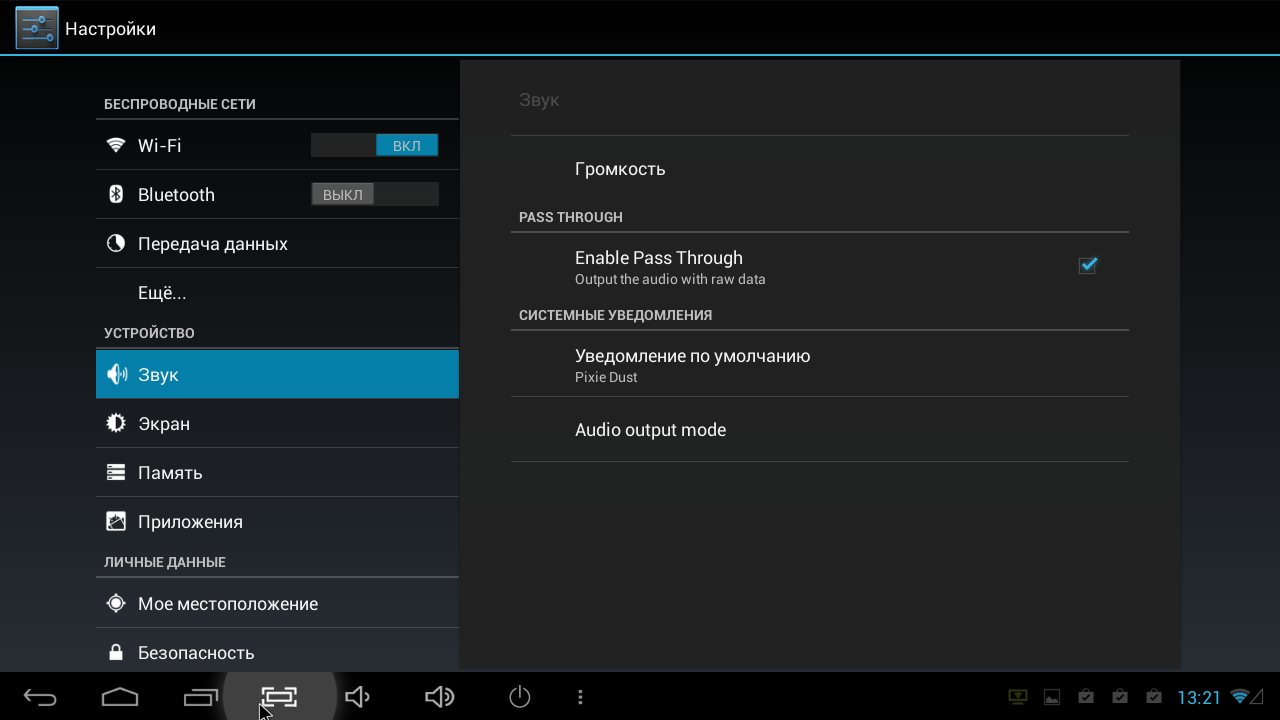The image size is (1280, 720).
Task: Turn on the Bluetooth switch
Action: (375, 194)
